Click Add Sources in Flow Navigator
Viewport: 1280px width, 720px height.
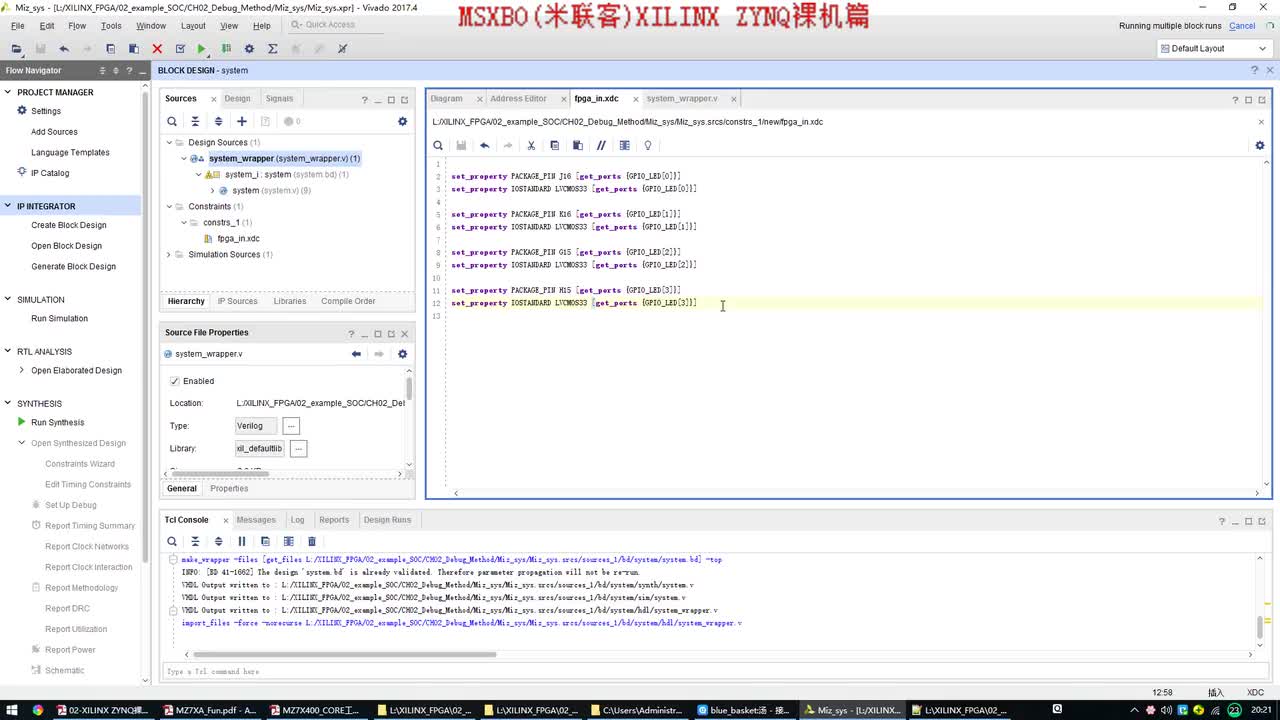54,131
